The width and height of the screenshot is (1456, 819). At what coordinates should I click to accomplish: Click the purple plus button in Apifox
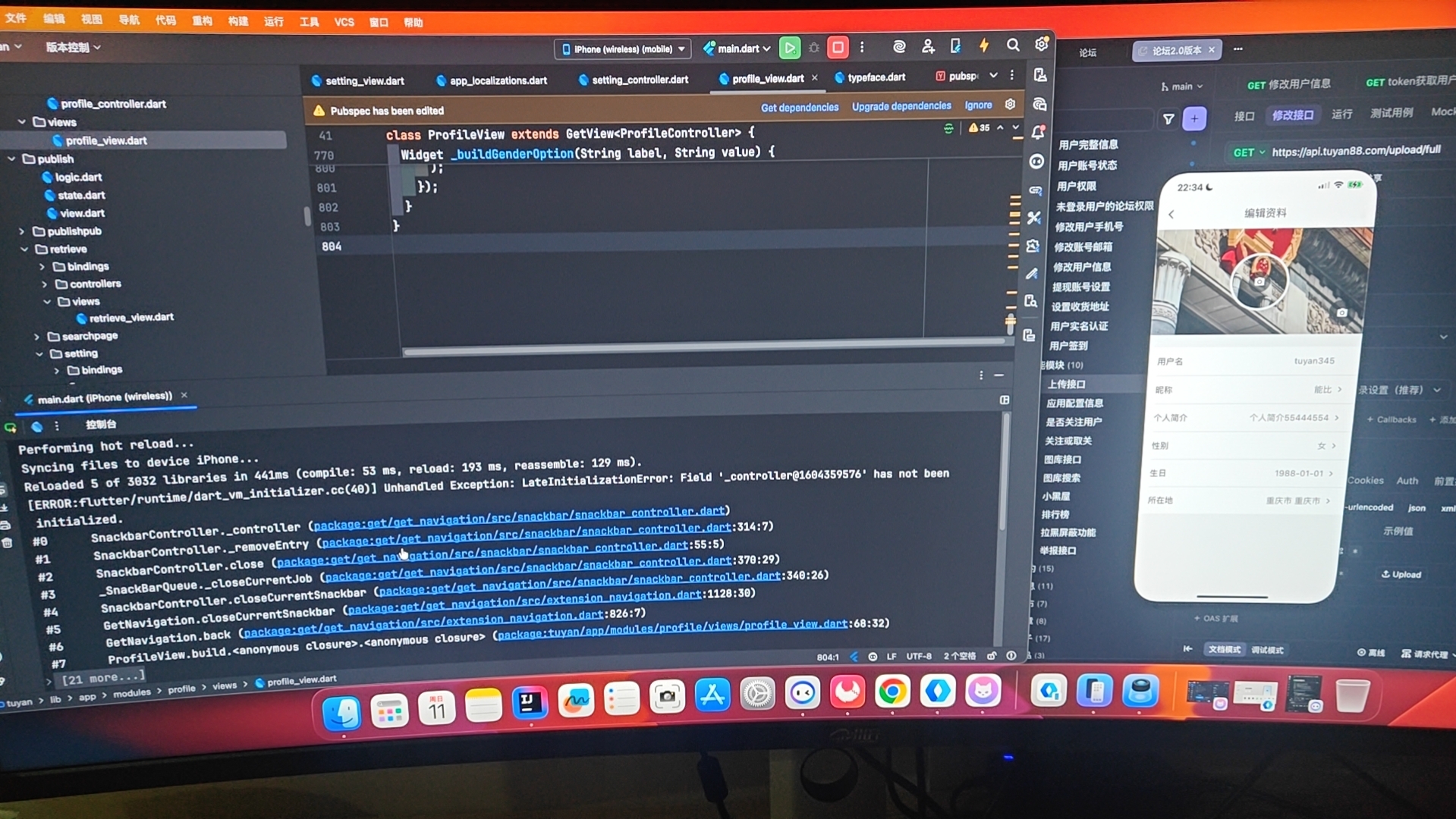click(1194, 118)
